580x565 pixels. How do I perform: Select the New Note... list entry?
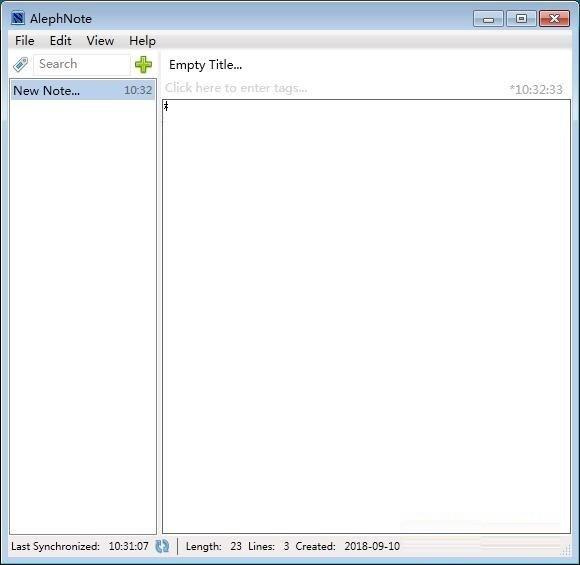(82, 90)
